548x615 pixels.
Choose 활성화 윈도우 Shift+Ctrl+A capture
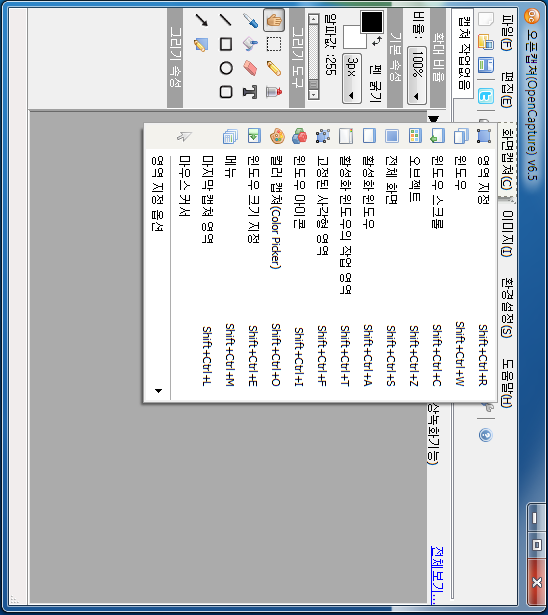[x=368, y=263]
